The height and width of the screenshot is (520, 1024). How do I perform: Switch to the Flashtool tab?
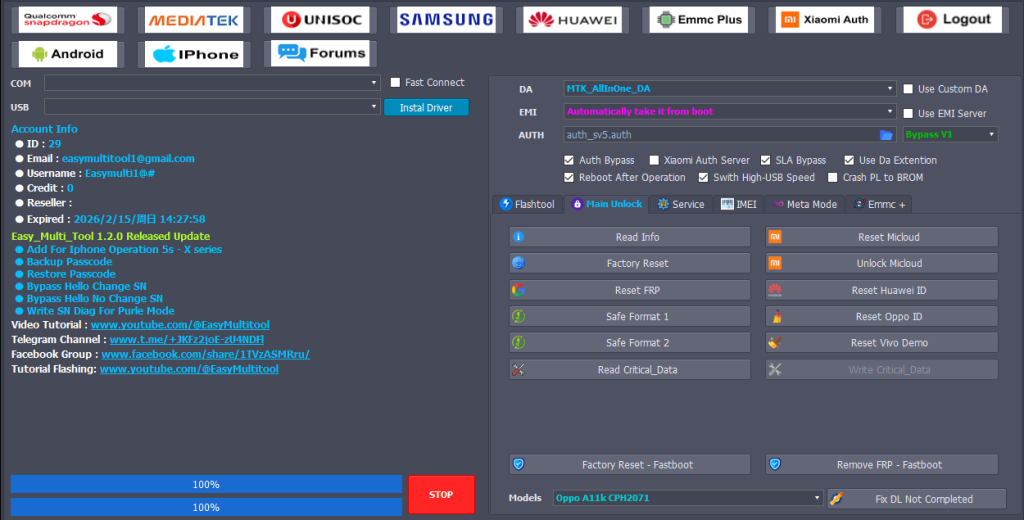(x=528, y=204)
